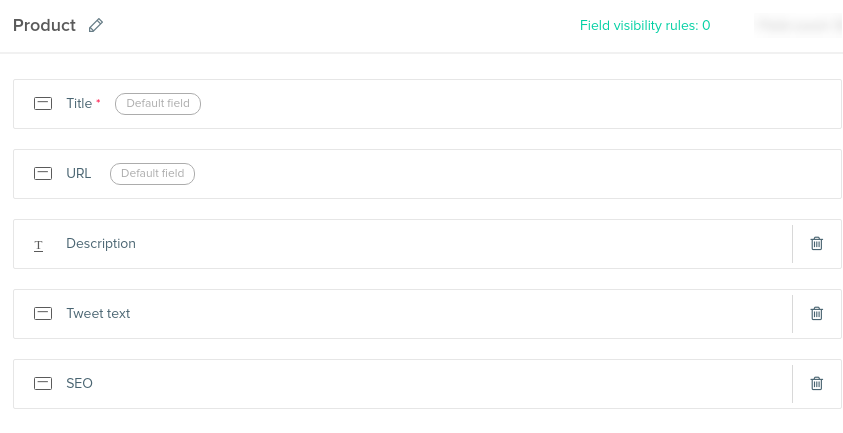The image size is (843, 433).
Task: Click the field icon next to SEO
Action: click(x=43, y=383)
